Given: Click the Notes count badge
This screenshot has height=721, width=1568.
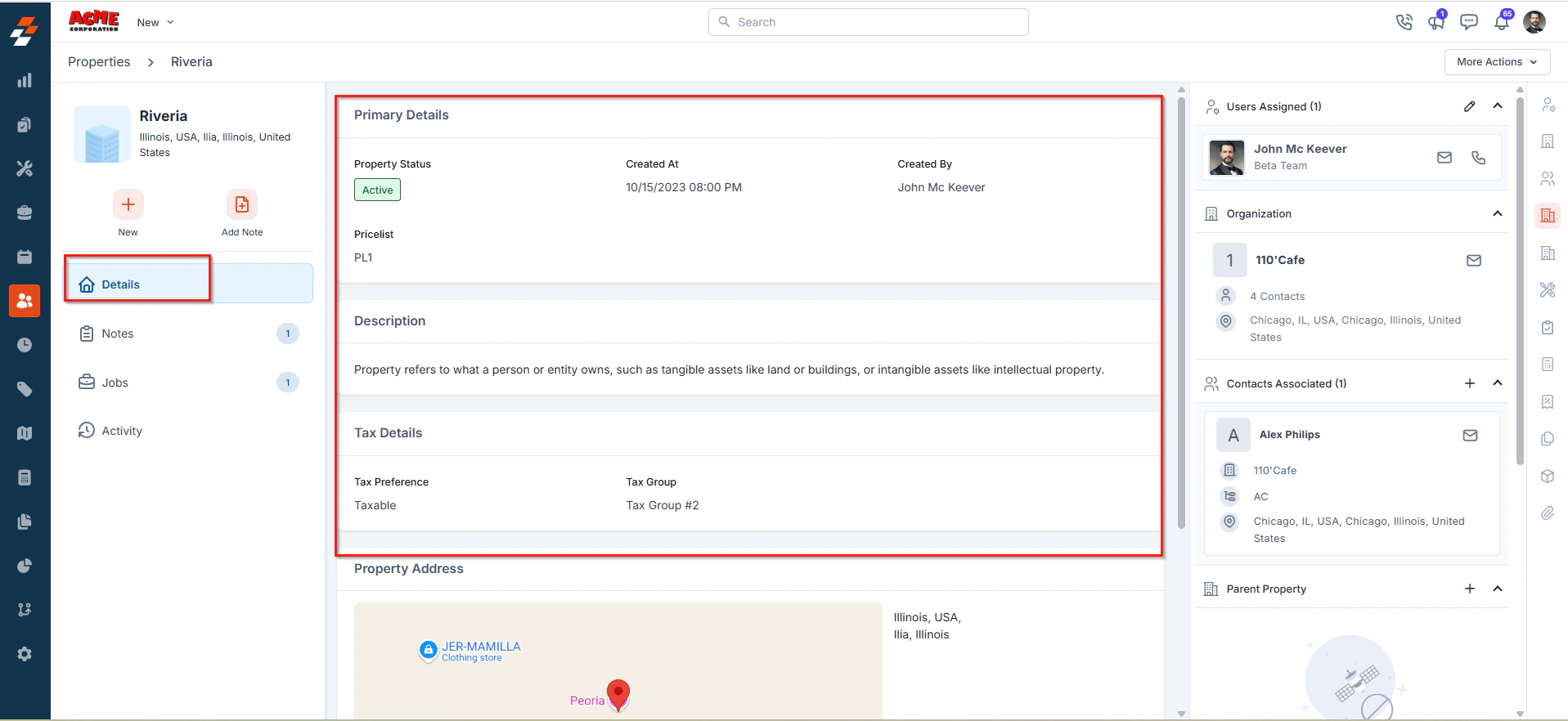Looking at the screenshot, I should 288,334.
